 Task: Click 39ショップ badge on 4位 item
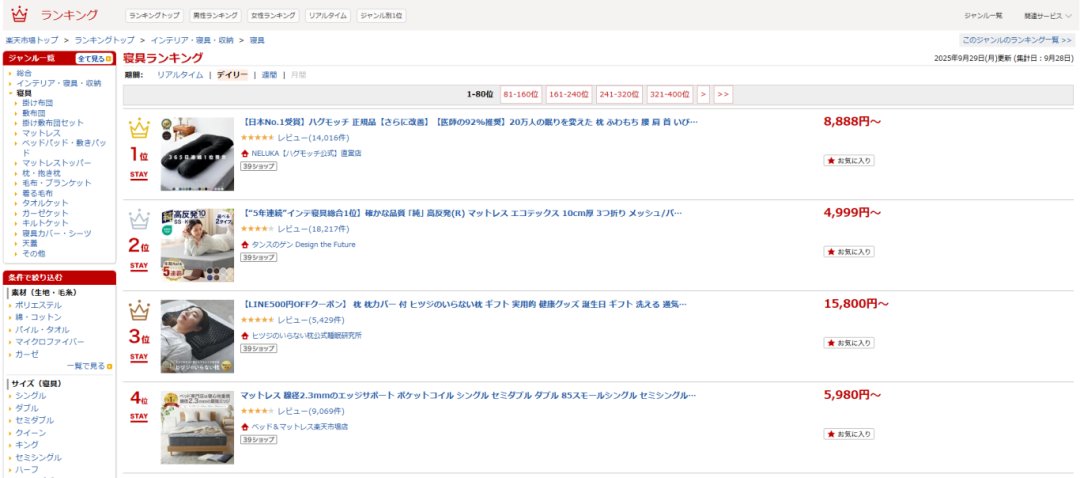[258, 439]
